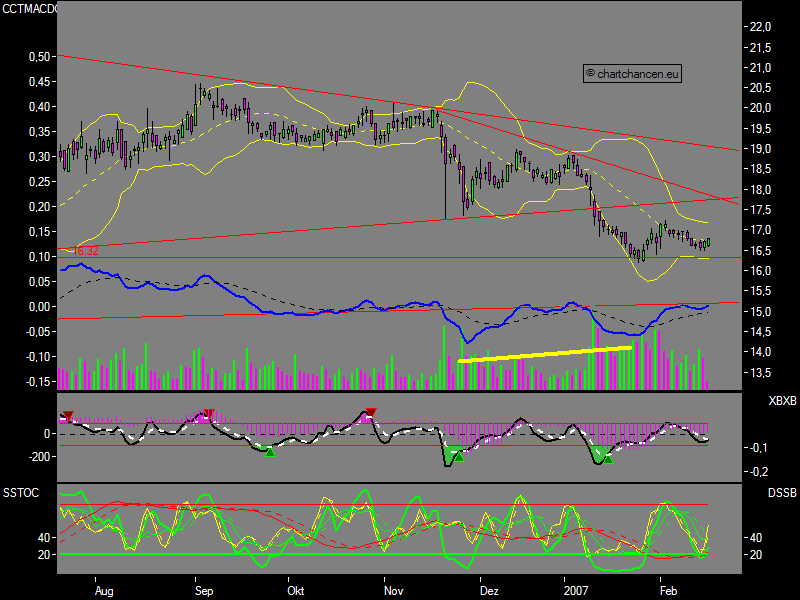The image size is (800, 600).
Task: Click the red 16.32 price label
Action: [x=86, y=251]
